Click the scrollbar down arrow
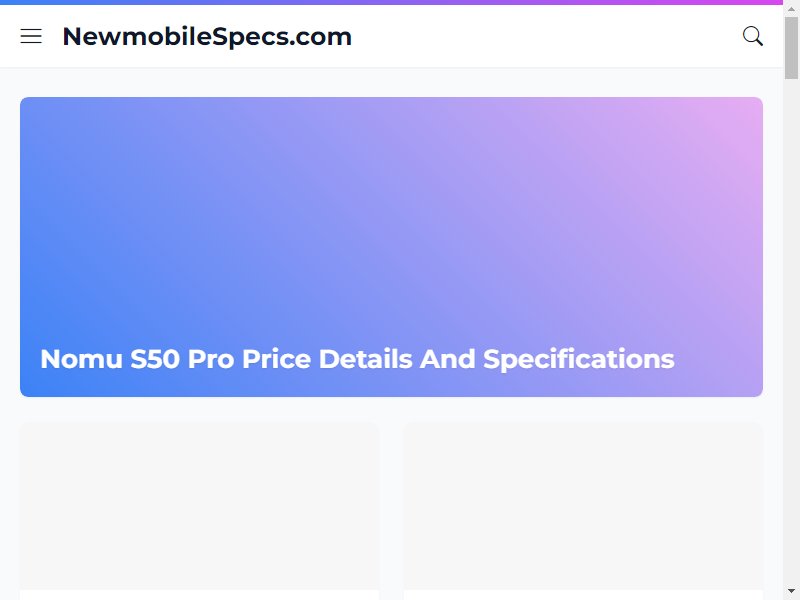Image resolution: width=800 pixels, height=600 pixels. pyautogui.click(x=791, y=591)
